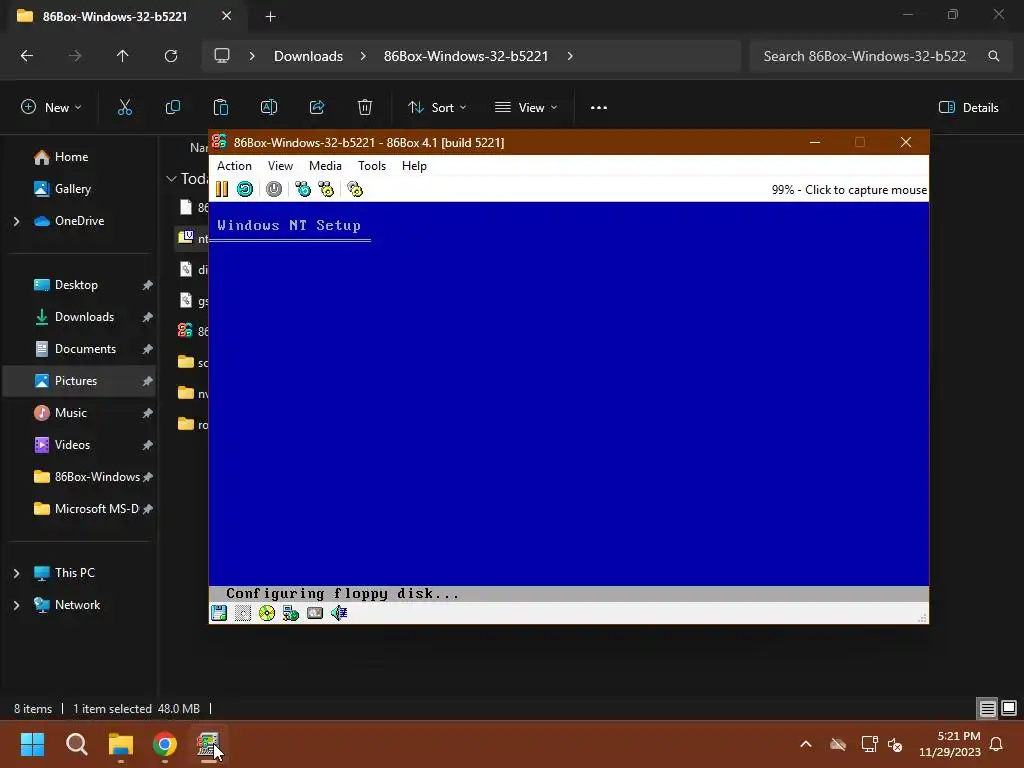Go up one folder level

tap(123, 56)
